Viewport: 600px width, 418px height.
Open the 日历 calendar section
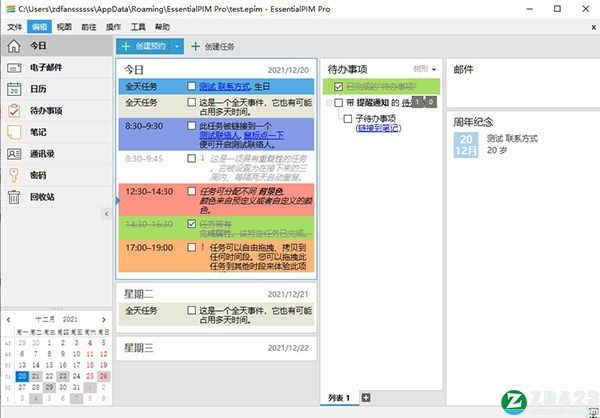[56, 89]
